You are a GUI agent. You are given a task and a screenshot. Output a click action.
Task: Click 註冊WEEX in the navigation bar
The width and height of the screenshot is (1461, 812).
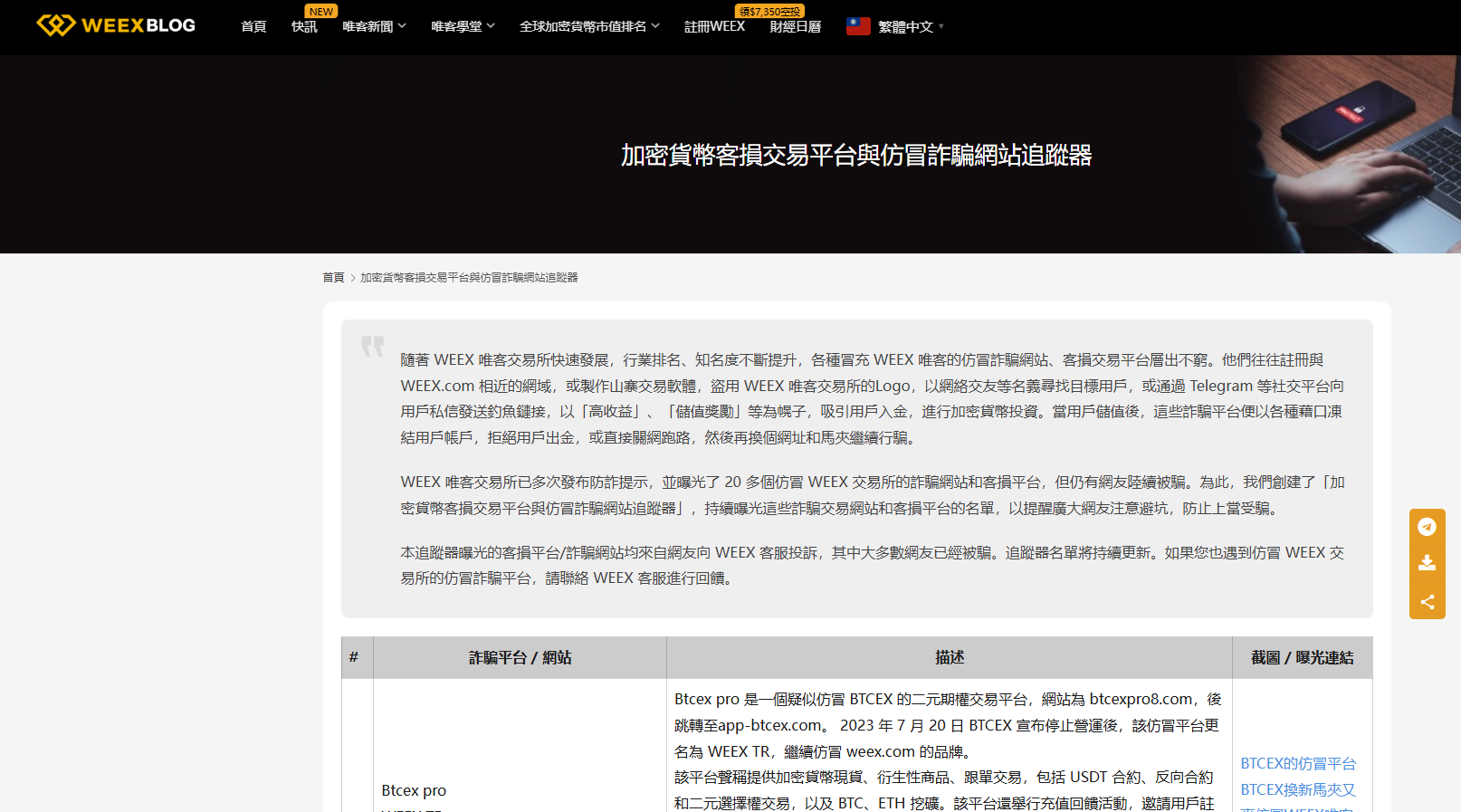[714, 27]
